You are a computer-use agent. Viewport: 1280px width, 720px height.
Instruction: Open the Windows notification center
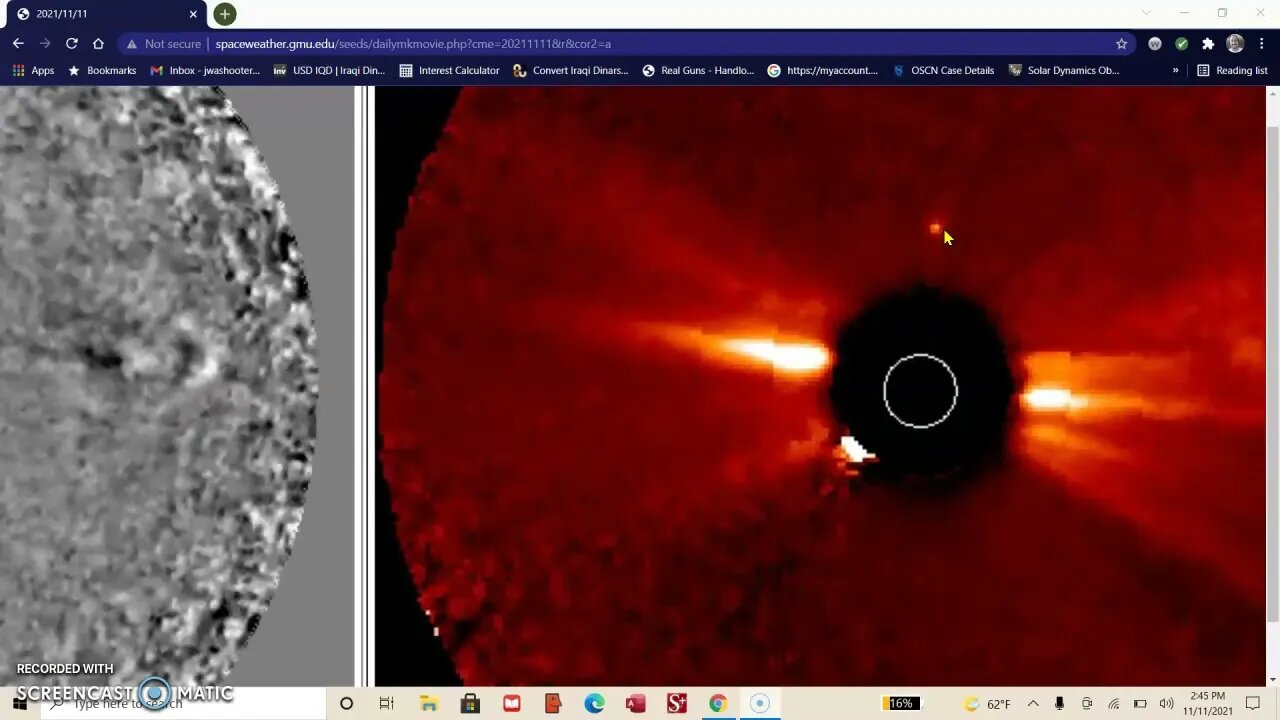coord(1253,703)
